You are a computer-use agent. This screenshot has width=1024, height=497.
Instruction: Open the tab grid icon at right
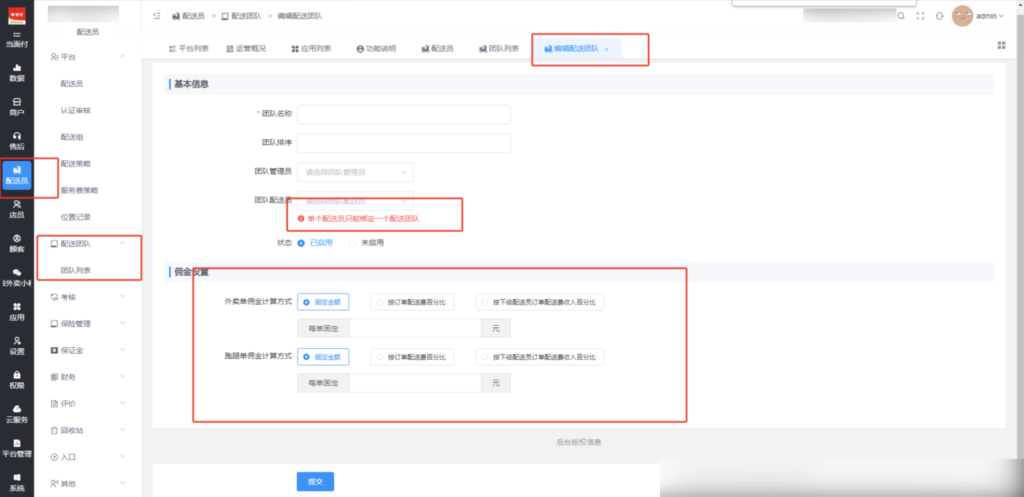coord(1001,45)
